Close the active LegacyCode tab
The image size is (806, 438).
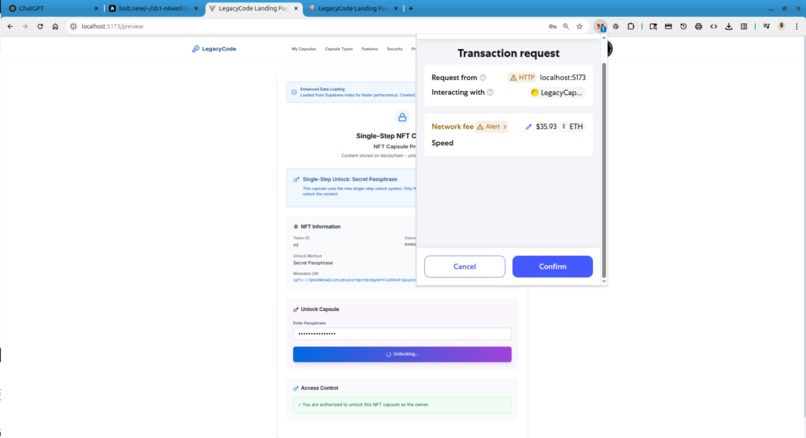pos(296,8)
